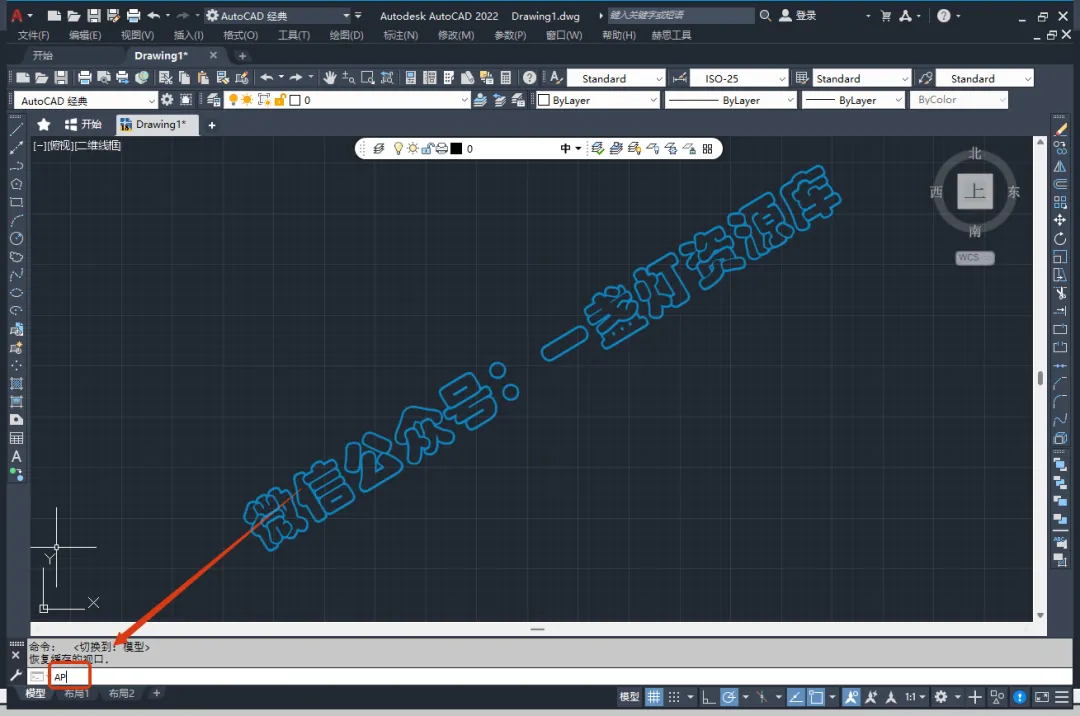Switch to the 布局1 layout tab
This screenshot has width=1080, height=716.
coord(76,693)
